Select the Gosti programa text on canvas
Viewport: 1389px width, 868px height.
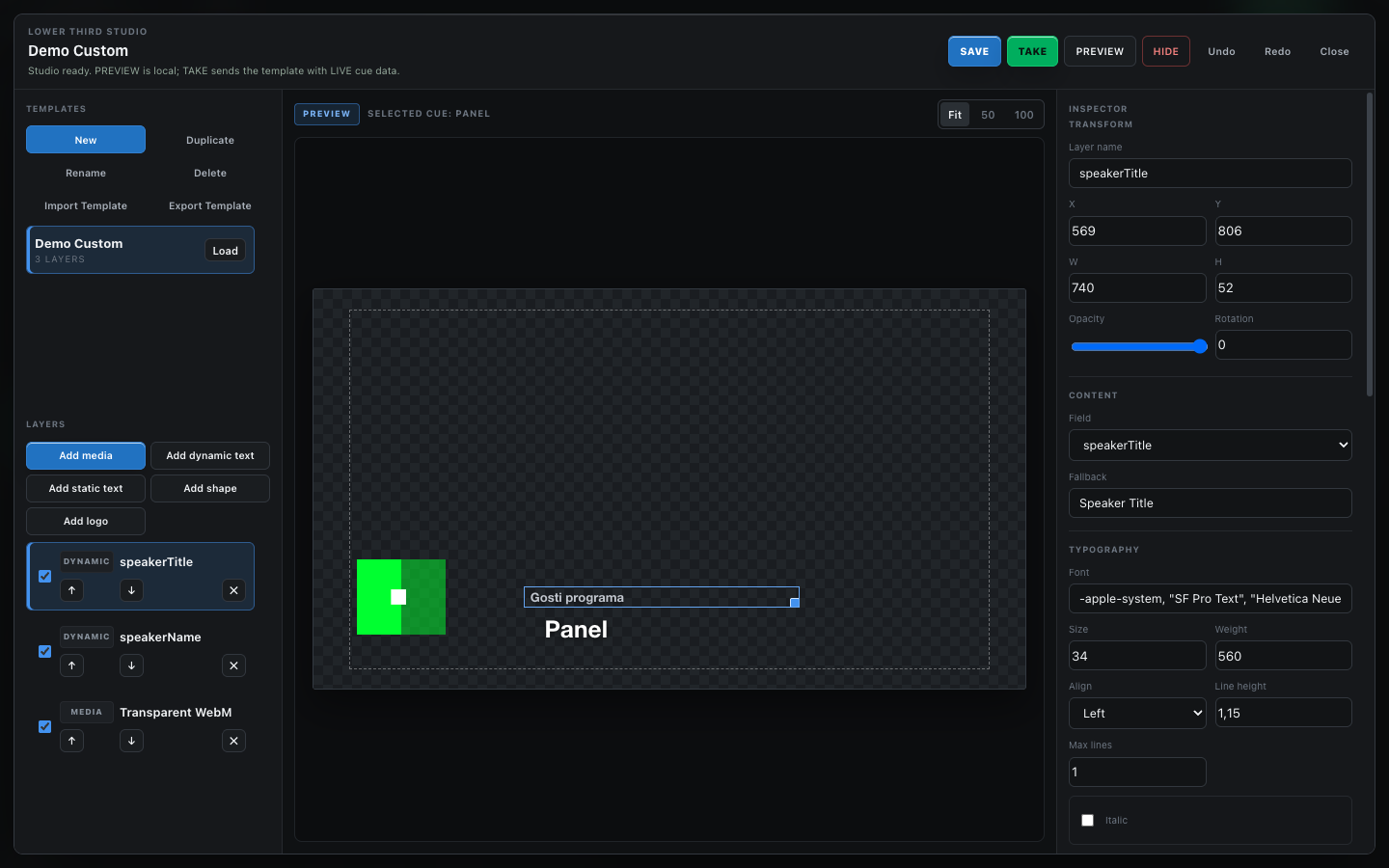(577, 597)
